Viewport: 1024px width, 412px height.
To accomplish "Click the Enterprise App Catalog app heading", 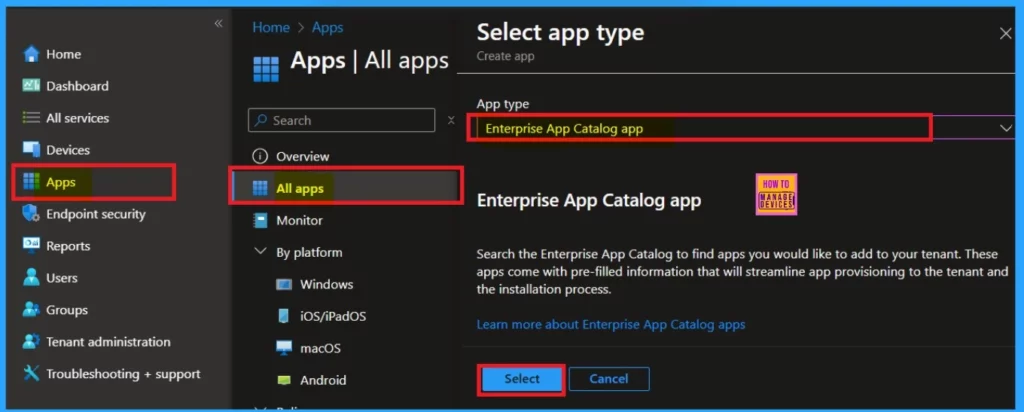I will click(x=588, y=200).
